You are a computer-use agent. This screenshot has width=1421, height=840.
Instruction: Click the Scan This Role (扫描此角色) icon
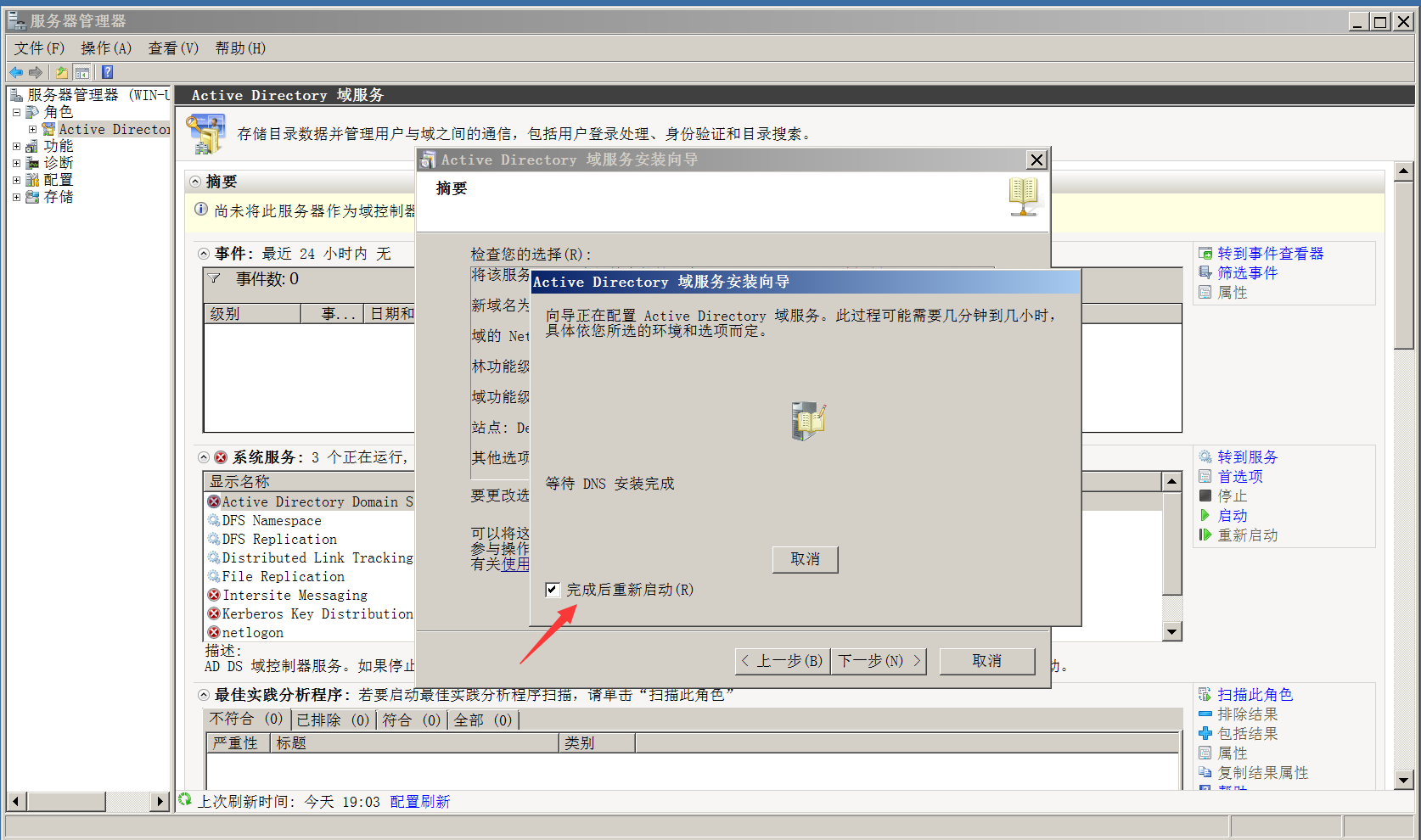[x=1205, y=694]
